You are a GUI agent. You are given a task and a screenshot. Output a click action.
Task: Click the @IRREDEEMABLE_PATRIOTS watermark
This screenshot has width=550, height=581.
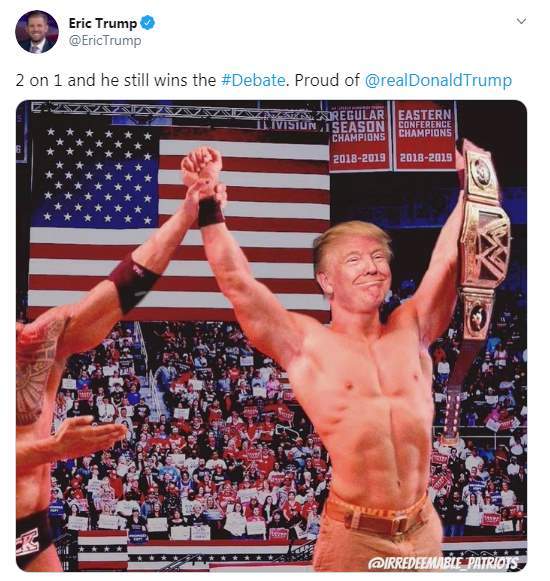tap(443, 563)
